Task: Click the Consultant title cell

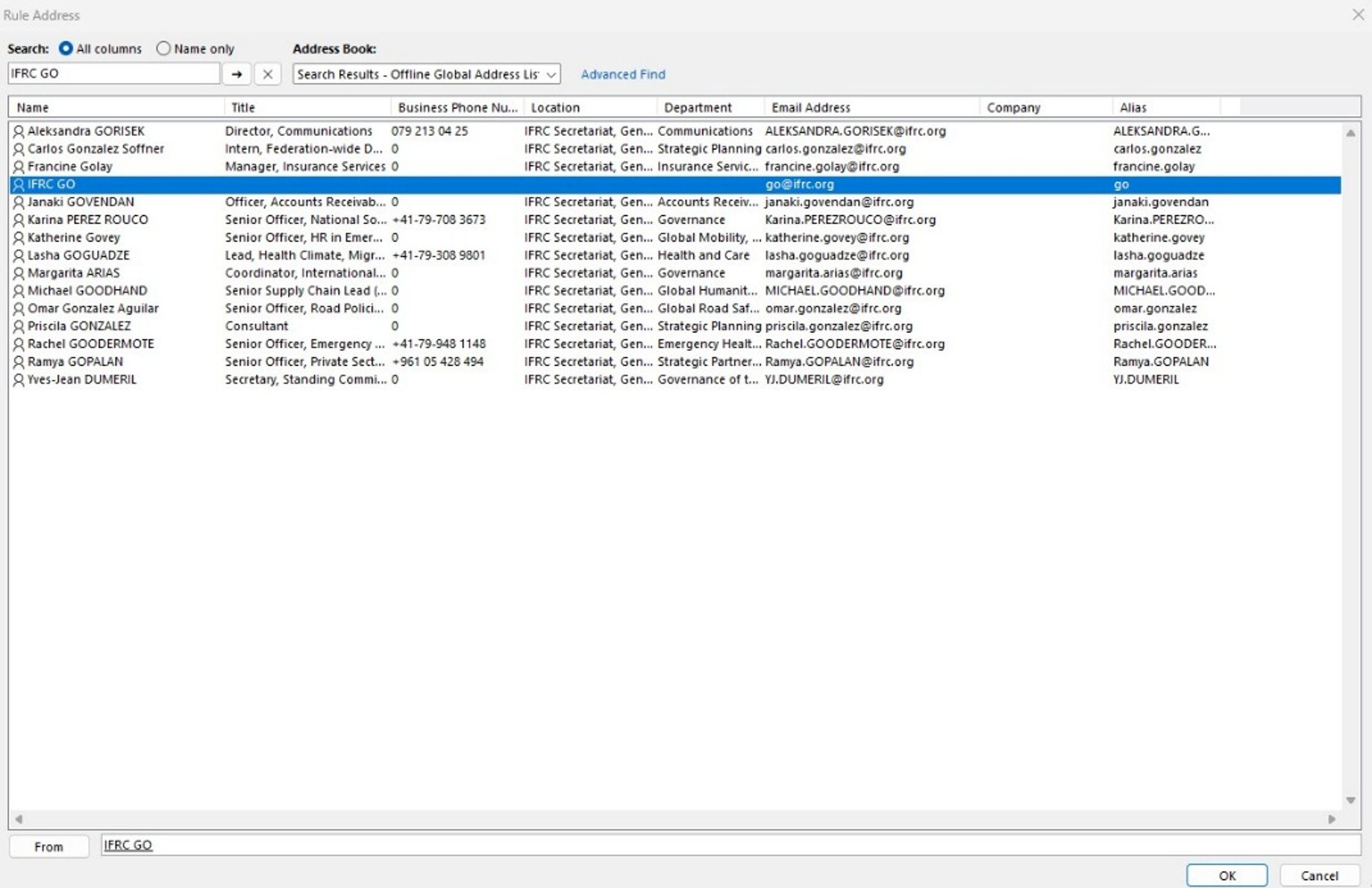Action: point(256,326)
